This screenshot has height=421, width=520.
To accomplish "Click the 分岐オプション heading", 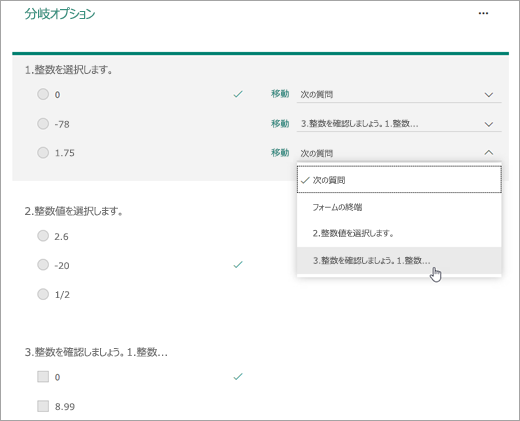I will pyautogui.click(x=60, y=14).
